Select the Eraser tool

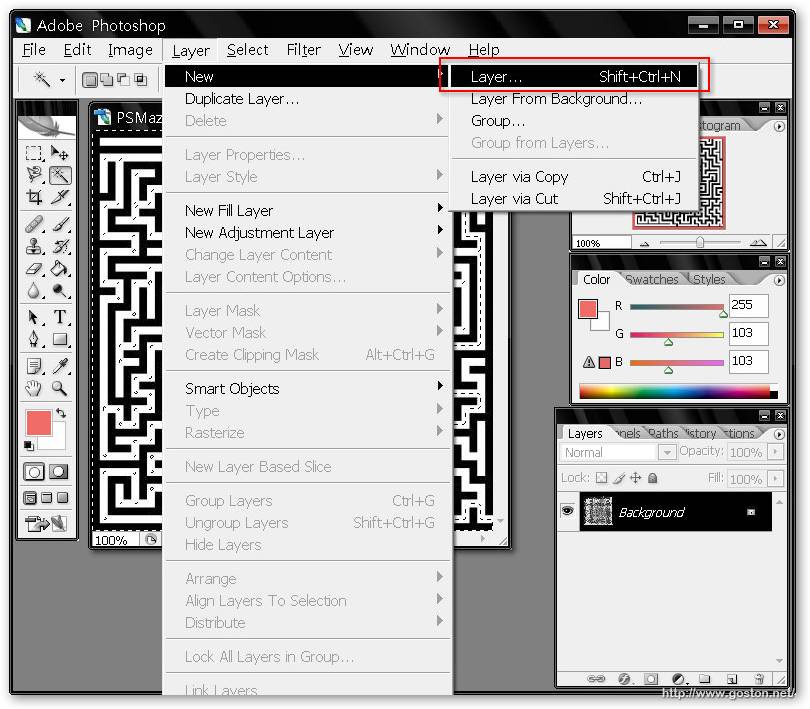[x=34, y=269]
